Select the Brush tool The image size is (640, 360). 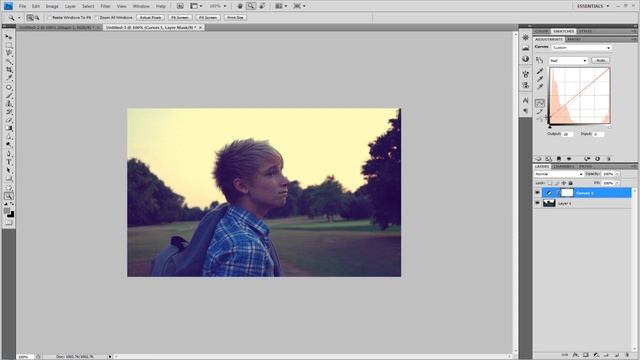pyautogui.click(x=9, y=96)
